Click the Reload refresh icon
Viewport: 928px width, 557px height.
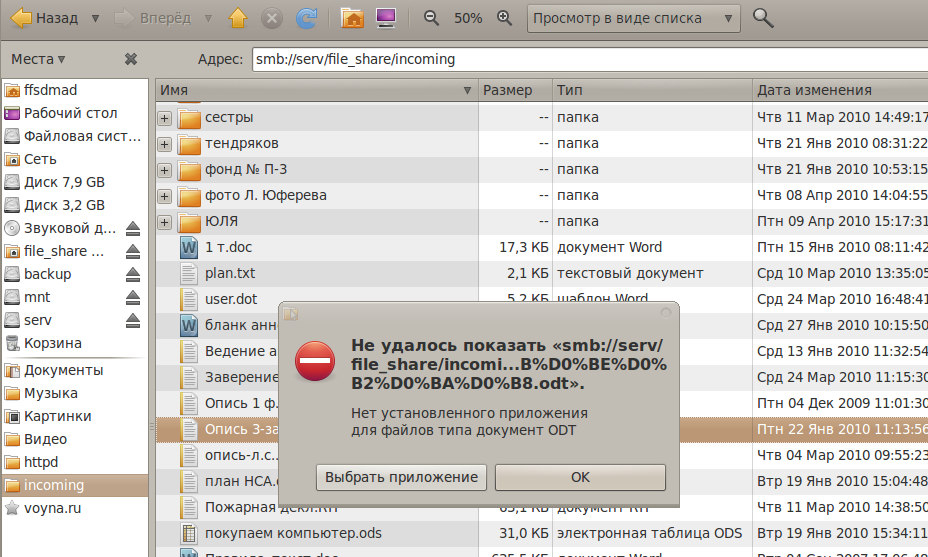306,18
